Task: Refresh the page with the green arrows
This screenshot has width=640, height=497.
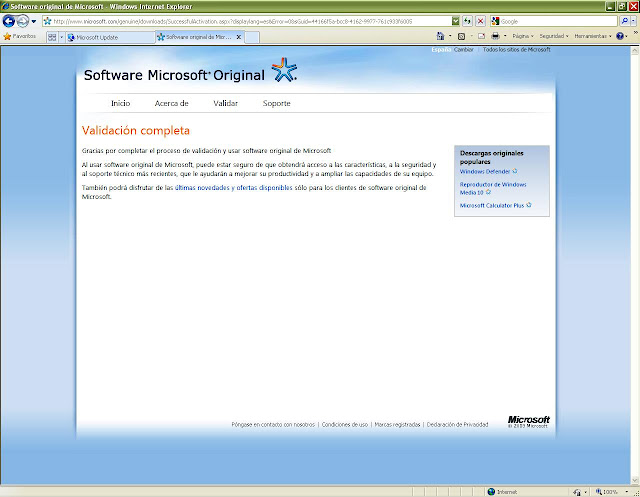Action: pyautogui.click(x=467, y=21)
